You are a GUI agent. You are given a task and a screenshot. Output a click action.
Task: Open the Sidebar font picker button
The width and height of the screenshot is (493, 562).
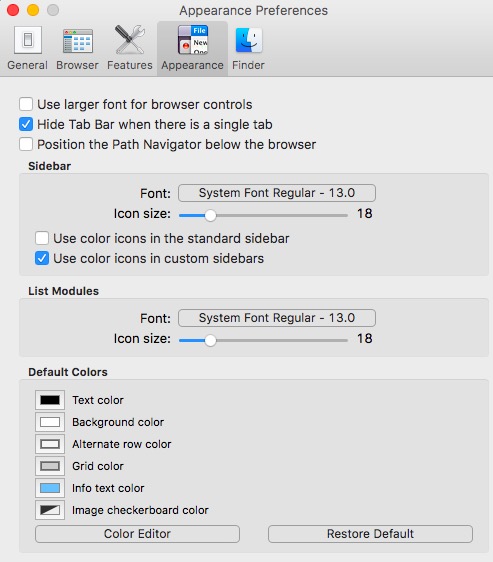277,193
